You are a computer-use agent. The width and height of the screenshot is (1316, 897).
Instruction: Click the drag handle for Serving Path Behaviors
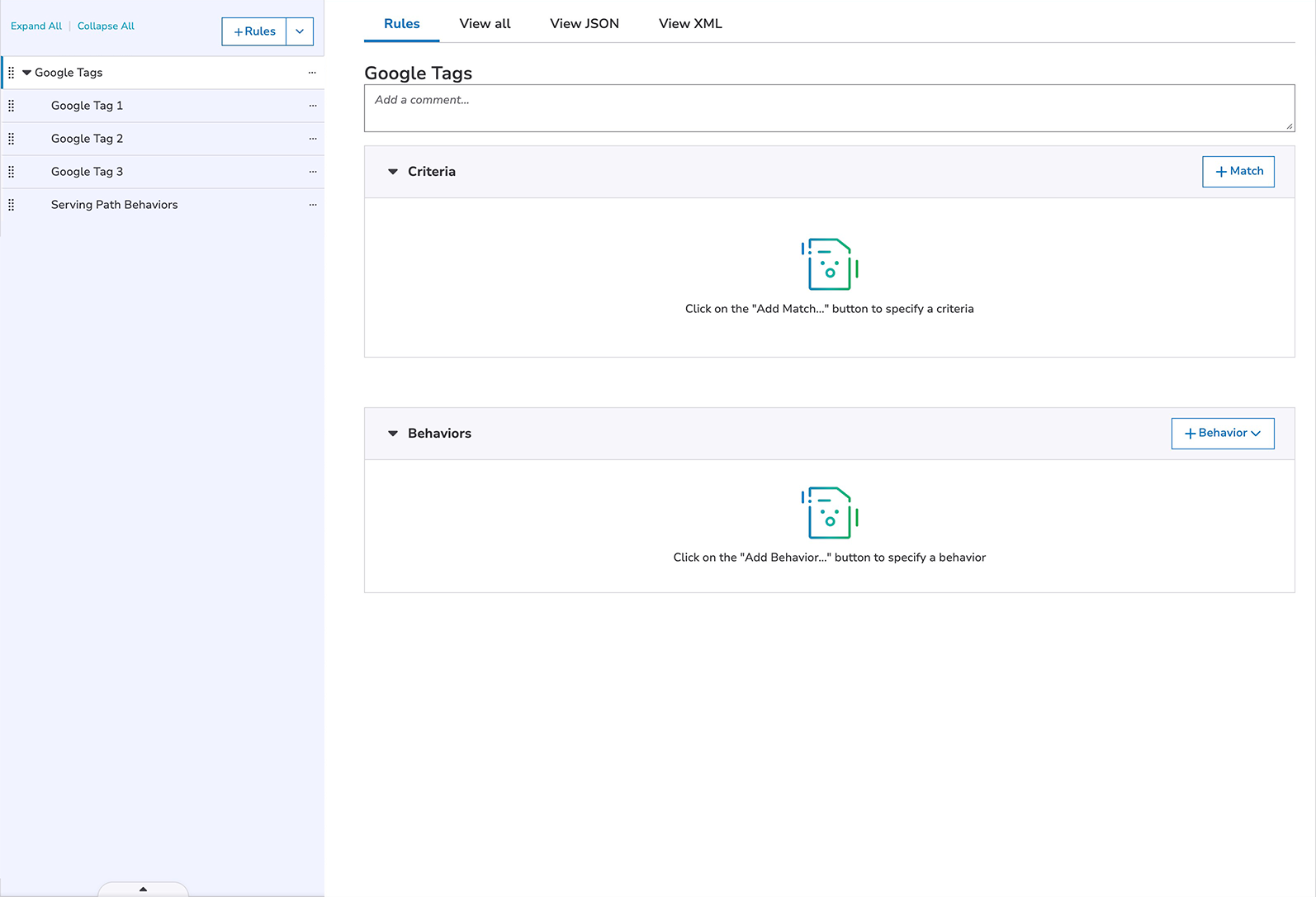pyautogui.click(x=12, y=205)
